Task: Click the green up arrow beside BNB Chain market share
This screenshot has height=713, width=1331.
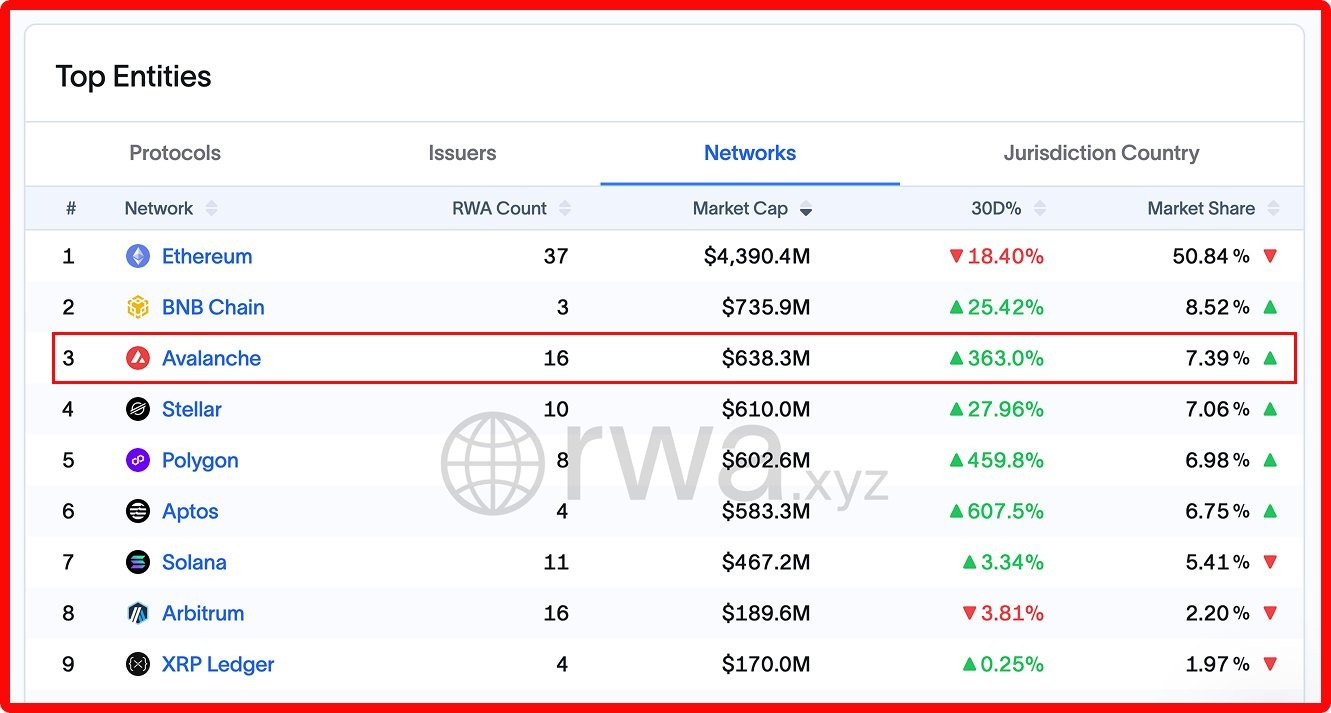Action: point(1270,307)
